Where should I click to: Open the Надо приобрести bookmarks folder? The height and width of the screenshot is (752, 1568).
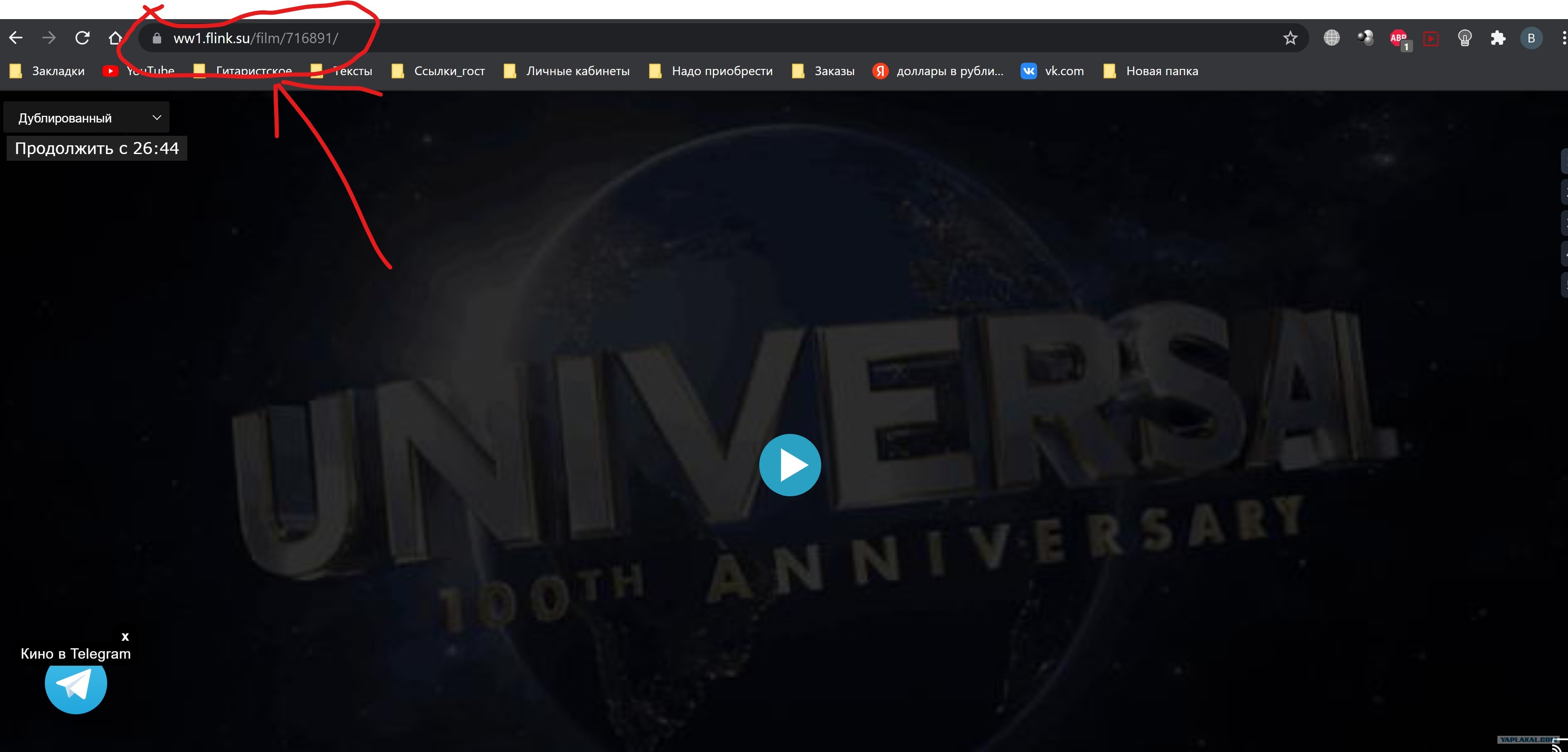(711, 71)
